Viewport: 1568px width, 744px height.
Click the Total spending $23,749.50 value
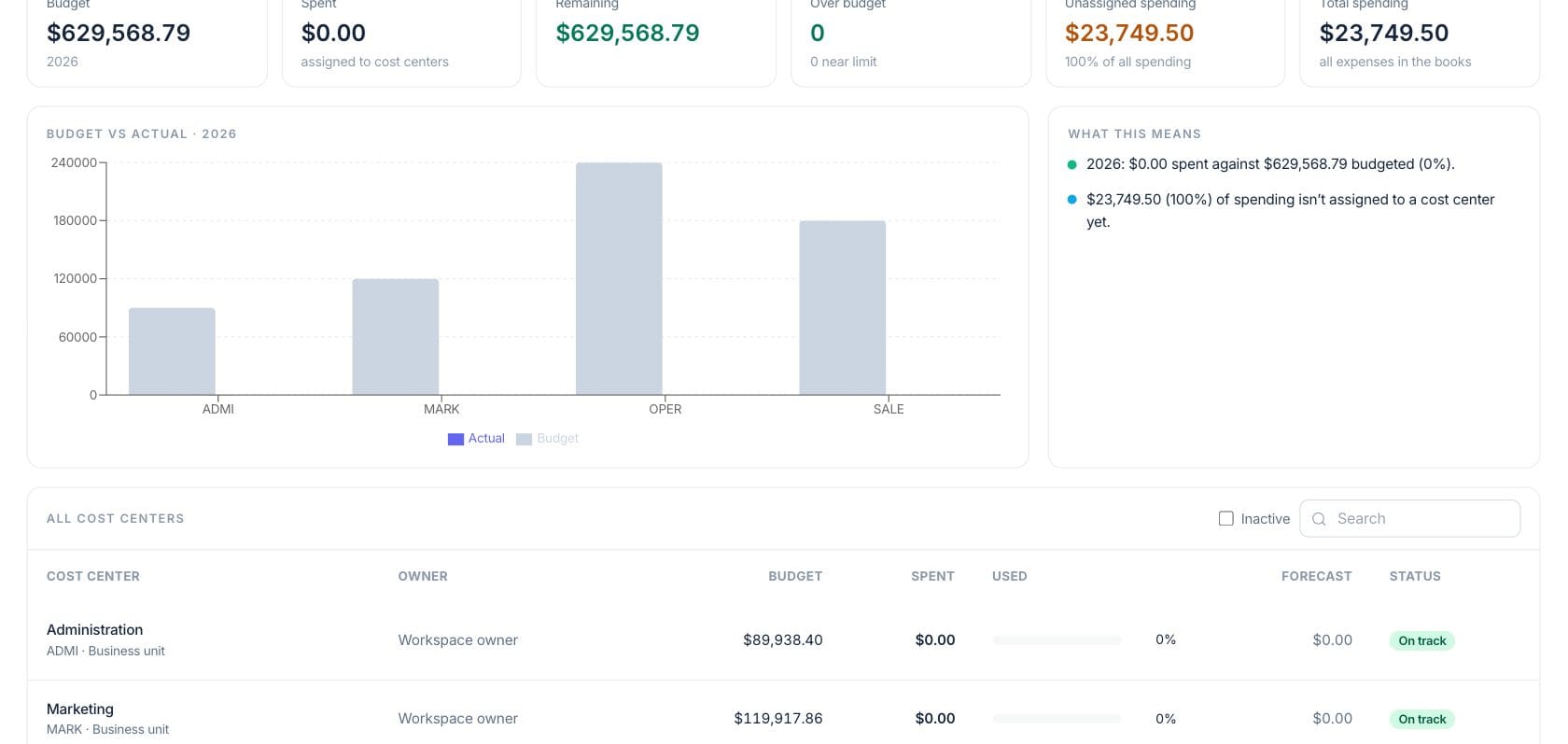[x=1383, y=33]
